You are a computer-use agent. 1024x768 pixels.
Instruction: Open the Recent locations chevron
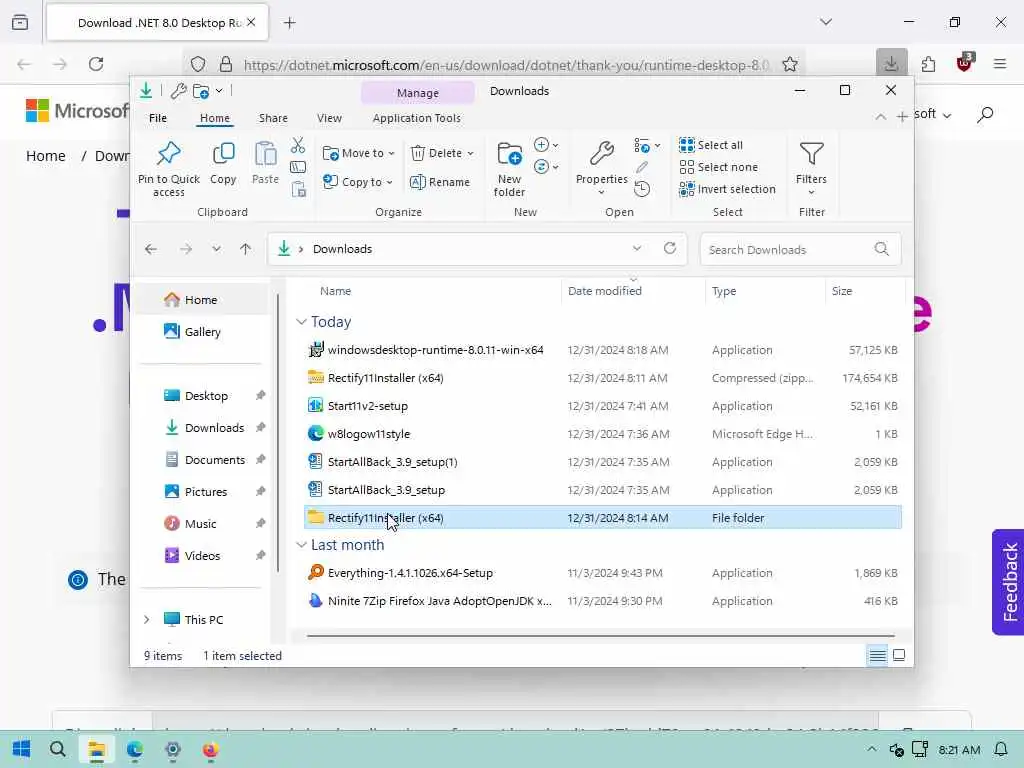click(216, 249)
